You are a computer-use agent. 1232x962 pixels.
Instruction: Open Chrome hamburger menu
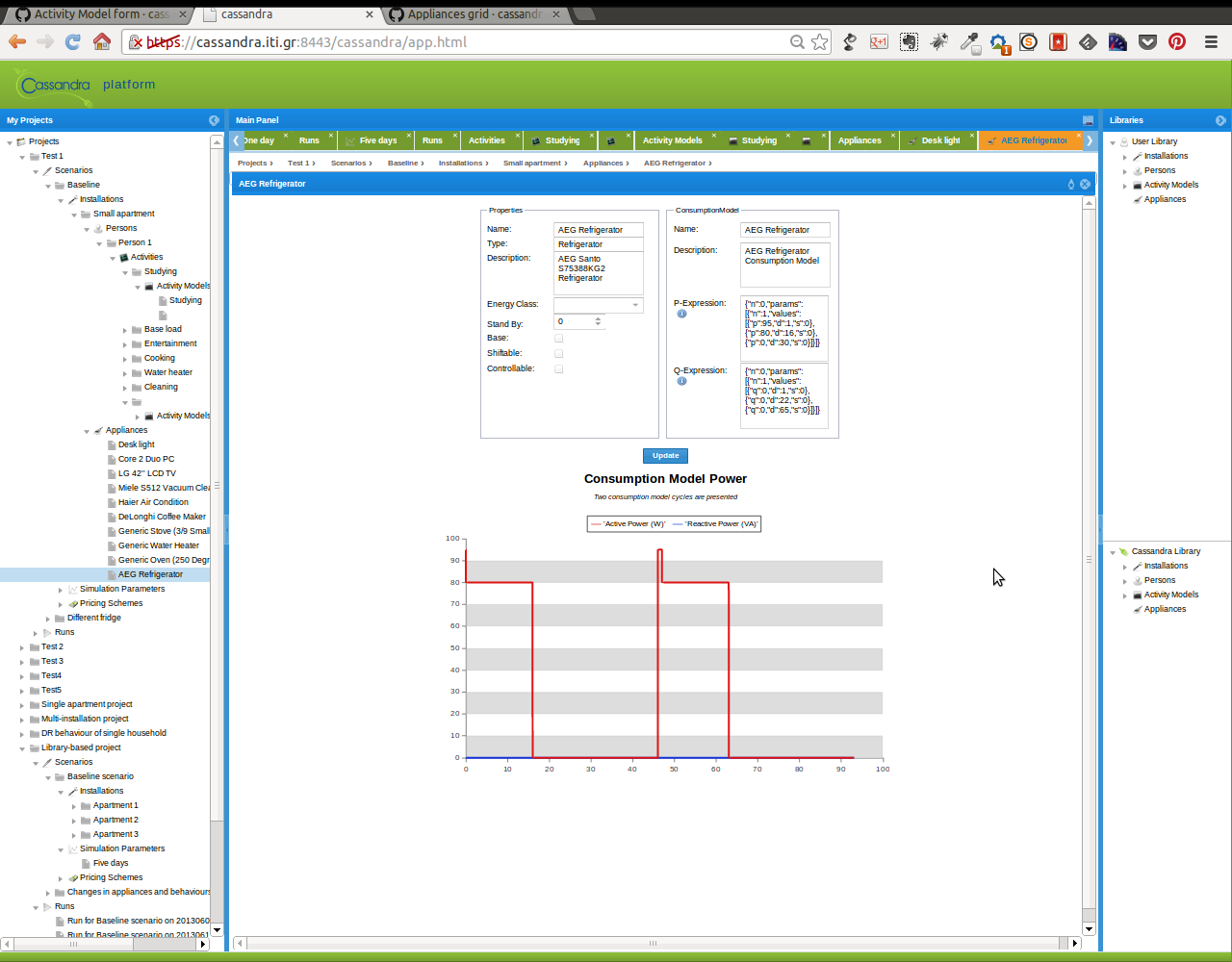(x=1212, y=41)
